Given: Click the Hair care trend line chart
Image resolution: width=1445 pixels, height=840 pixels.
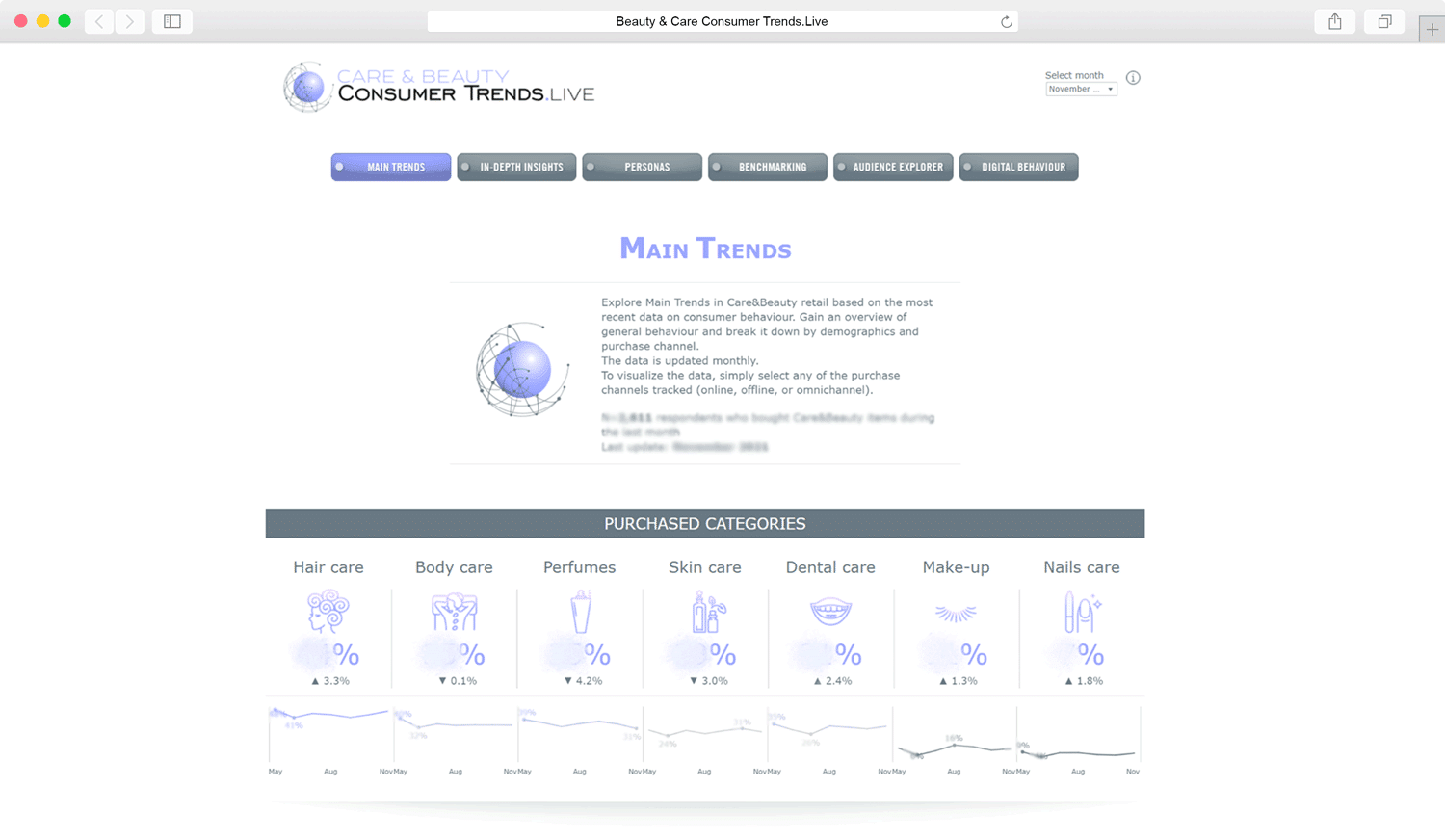Looking at the screenshot, I should coord(329,737).
